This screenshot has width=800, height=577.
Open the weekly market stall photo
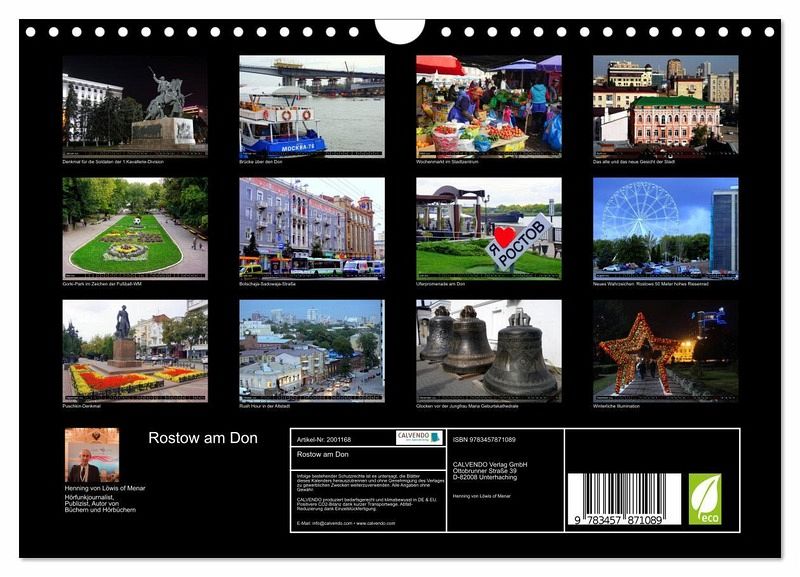(x=489, y=106)
